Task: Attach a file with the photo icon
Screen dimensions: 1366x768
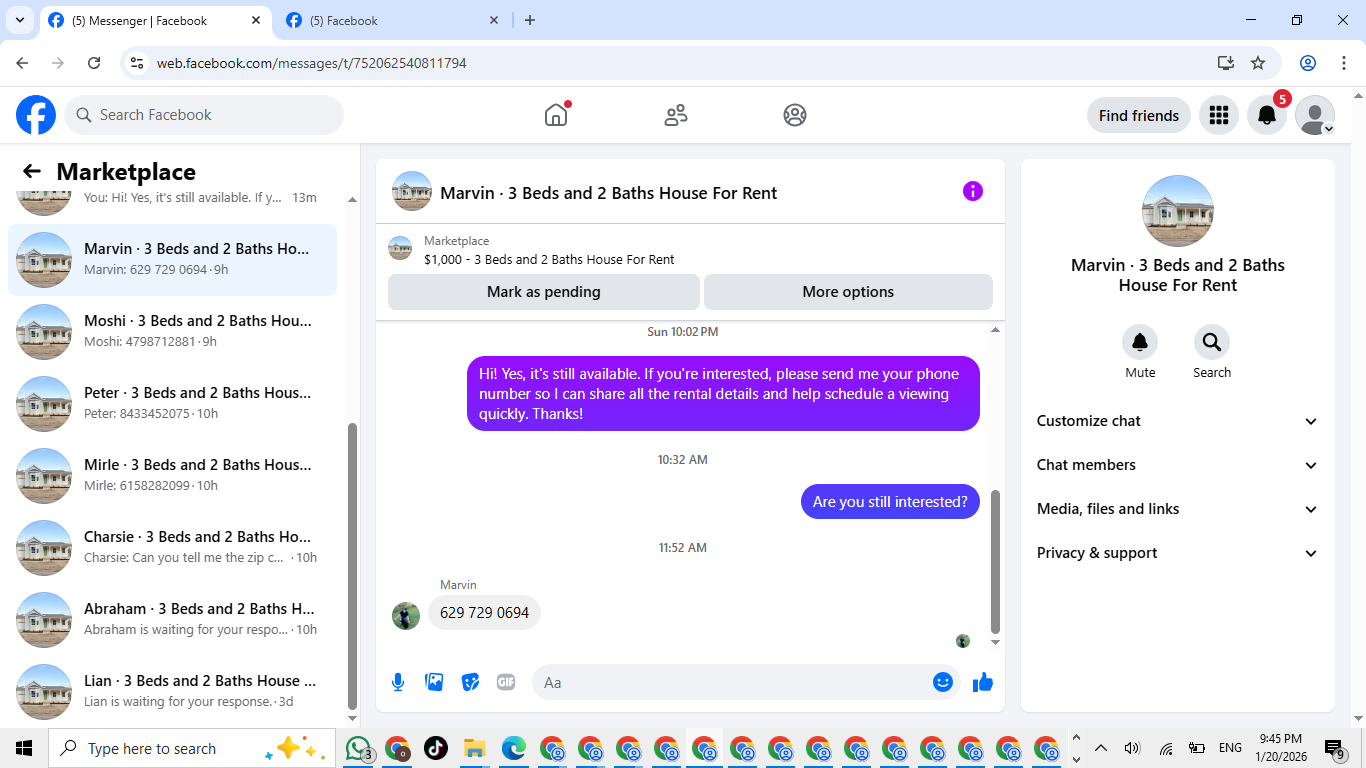Action: click(434, 682)
